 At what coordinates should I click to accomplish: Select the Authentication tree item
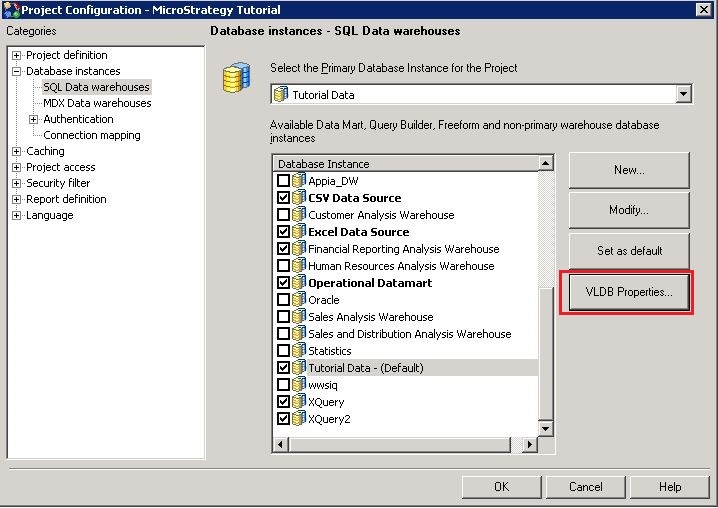pyautogui.click(x=78, y=119)
